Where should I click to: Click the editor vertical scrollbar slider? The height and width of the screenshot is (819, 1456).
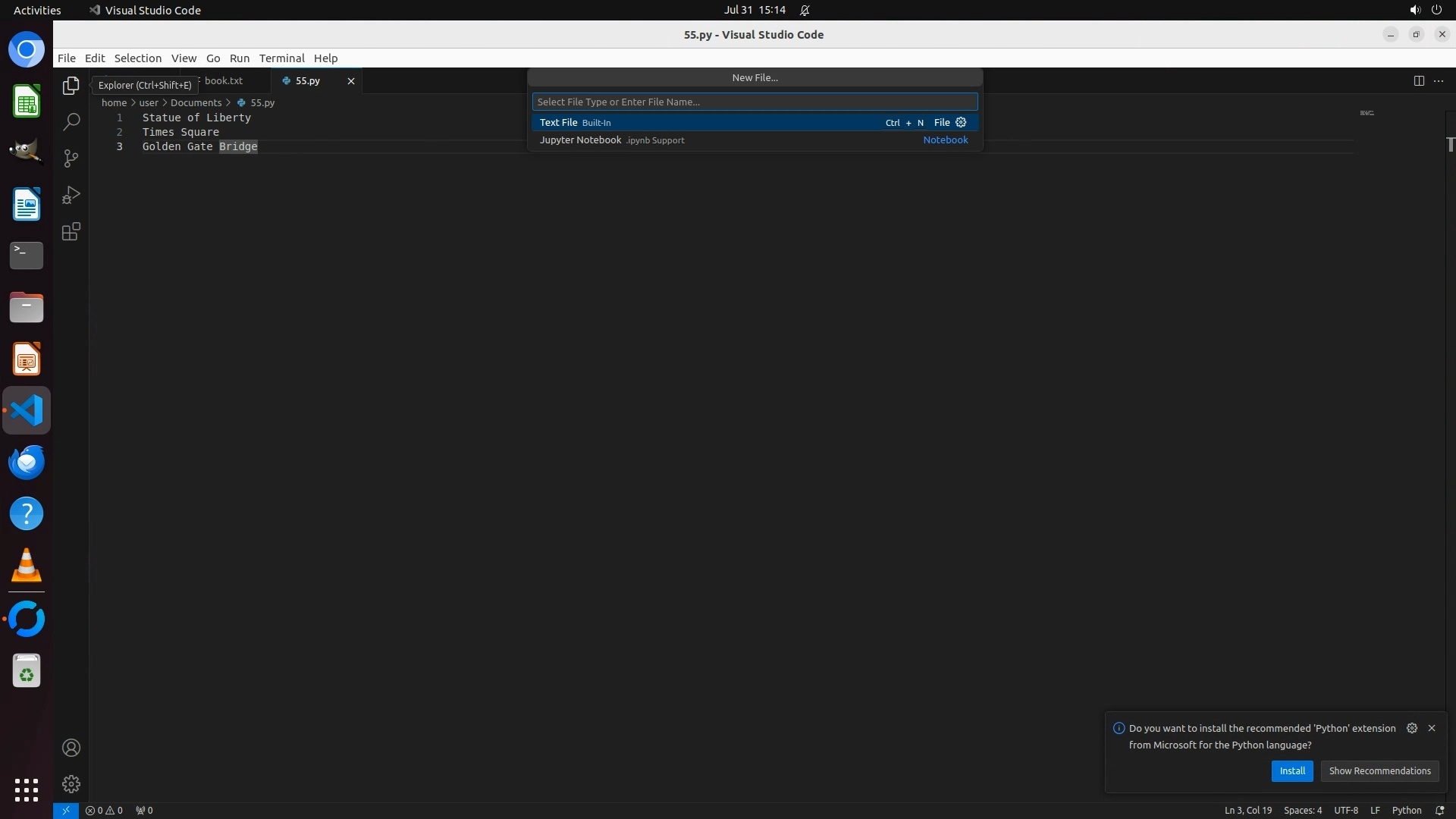[x=1450, y=144]
